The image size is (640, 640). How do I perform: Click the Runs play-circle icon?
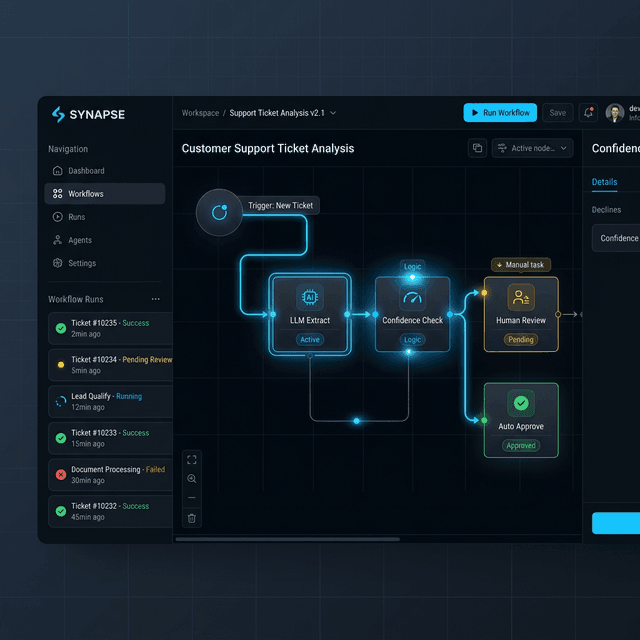58,217
